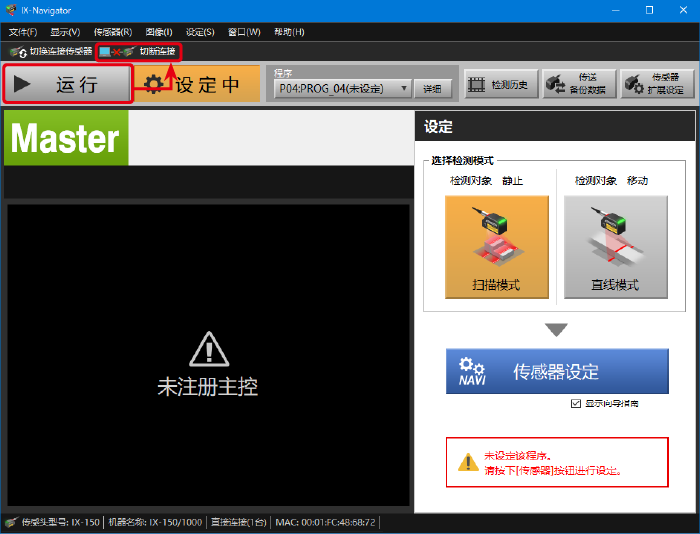
Task: Select 直线模式 line mode
Action: (x=614, y=246)
